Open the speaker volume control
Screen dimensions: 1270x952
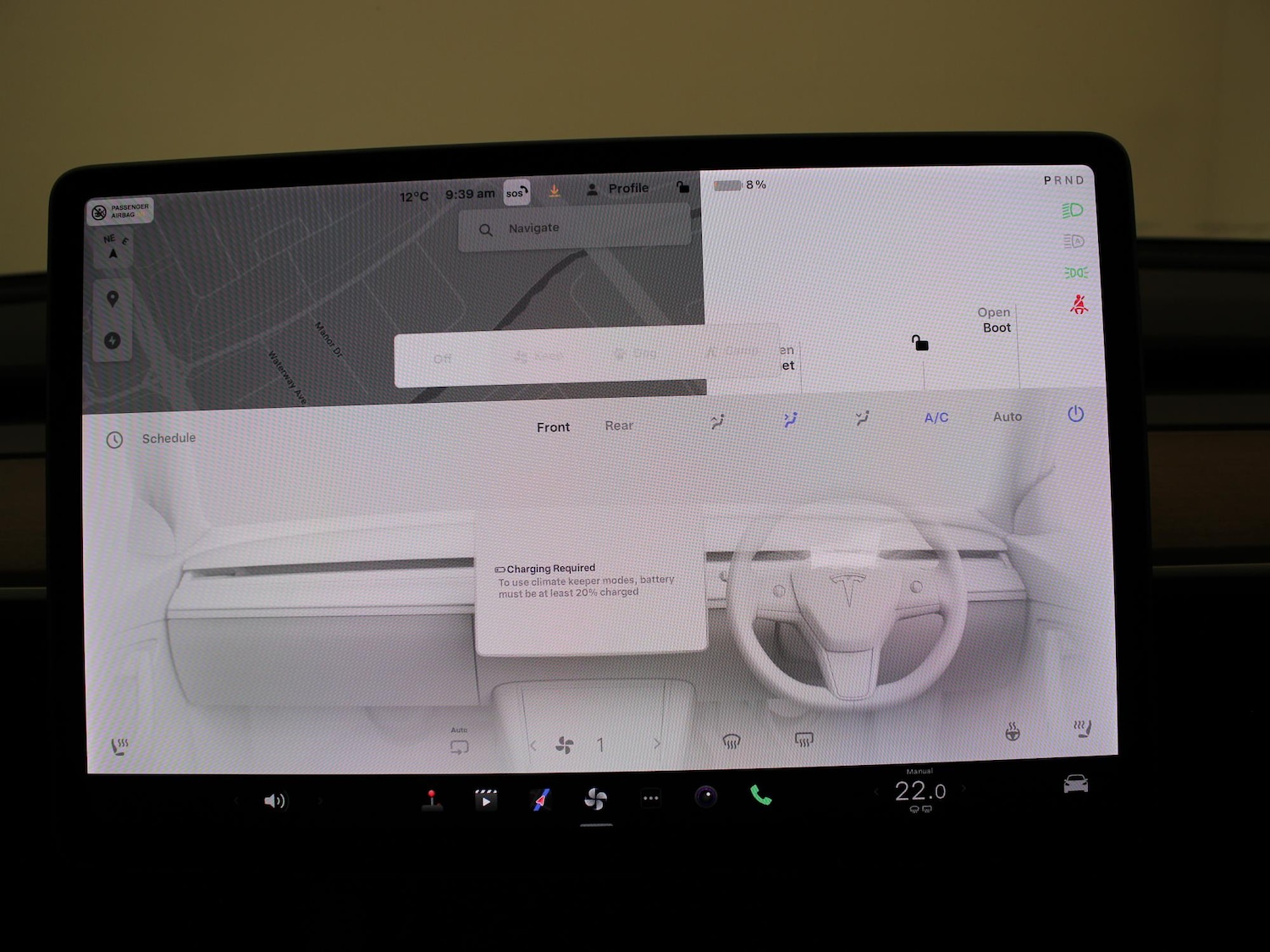point(274,801)
